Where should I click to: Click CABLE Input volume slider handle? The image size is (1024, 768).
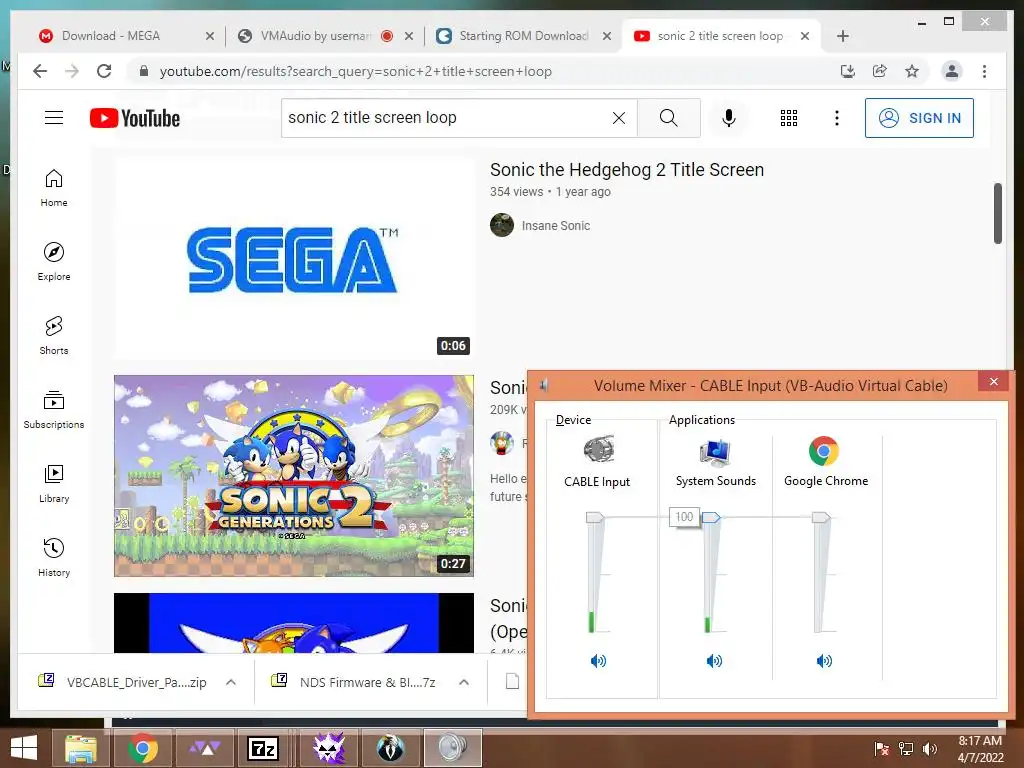pyautogui.click(x=595, y=517)
